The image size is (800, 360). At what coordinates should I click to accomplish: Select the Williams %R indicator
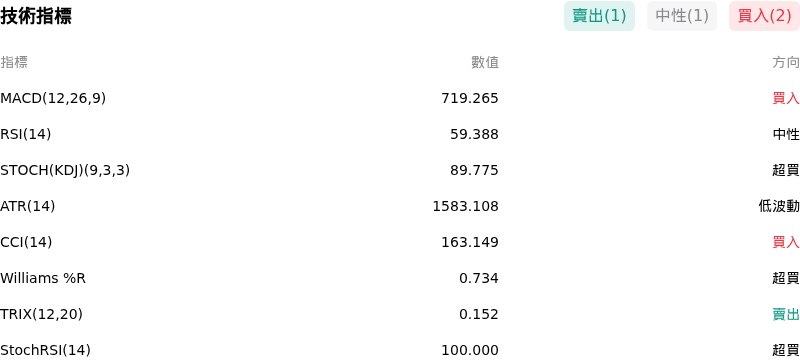(43, 278)
